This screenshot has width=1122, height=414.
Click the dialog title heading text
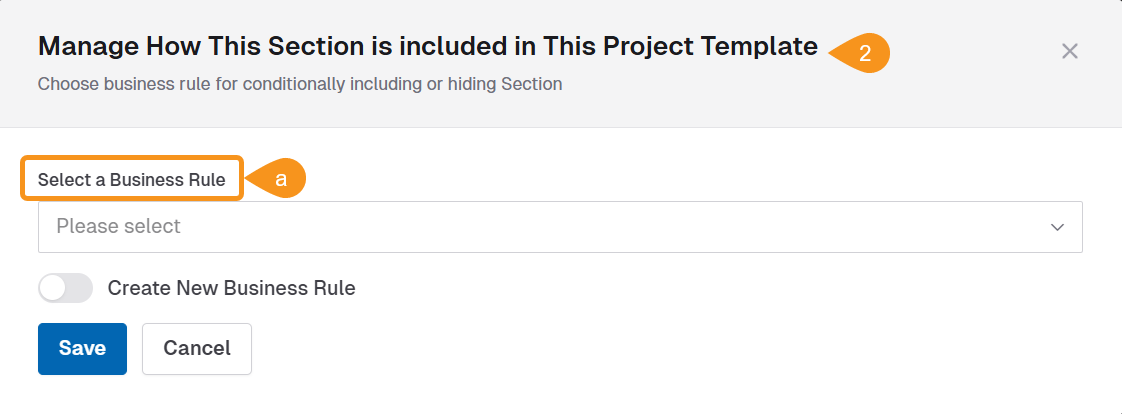(x=427, y=46)
